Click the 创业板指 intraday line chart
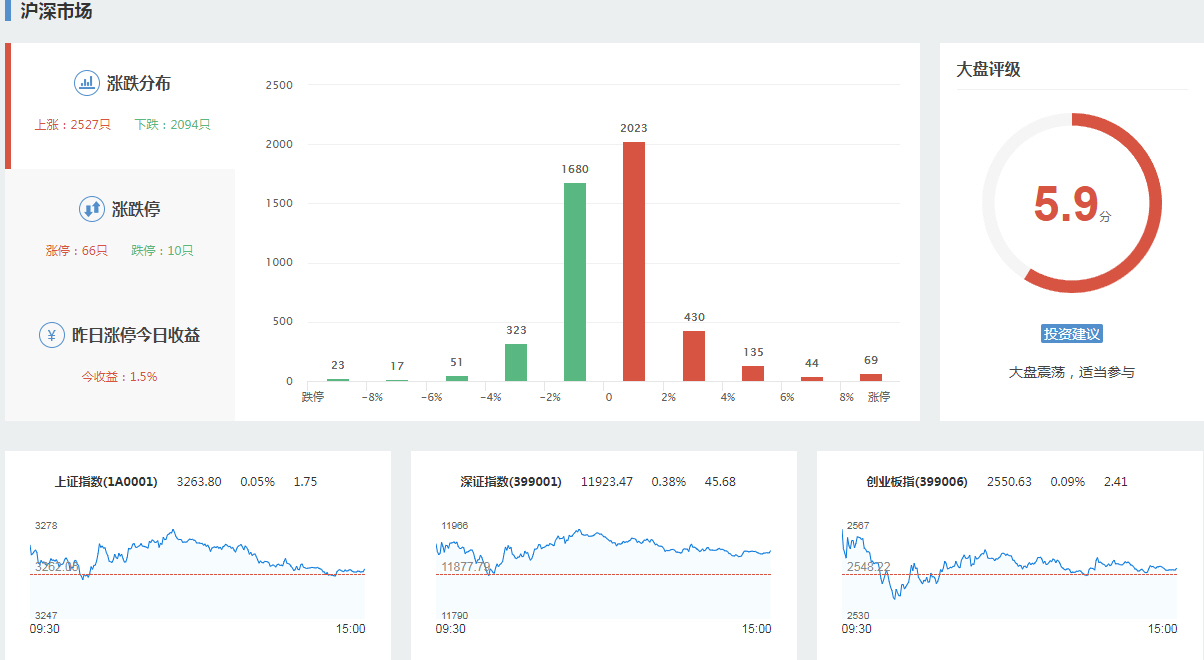Viewport: 1204px width, 660px height. point(1010,570)
